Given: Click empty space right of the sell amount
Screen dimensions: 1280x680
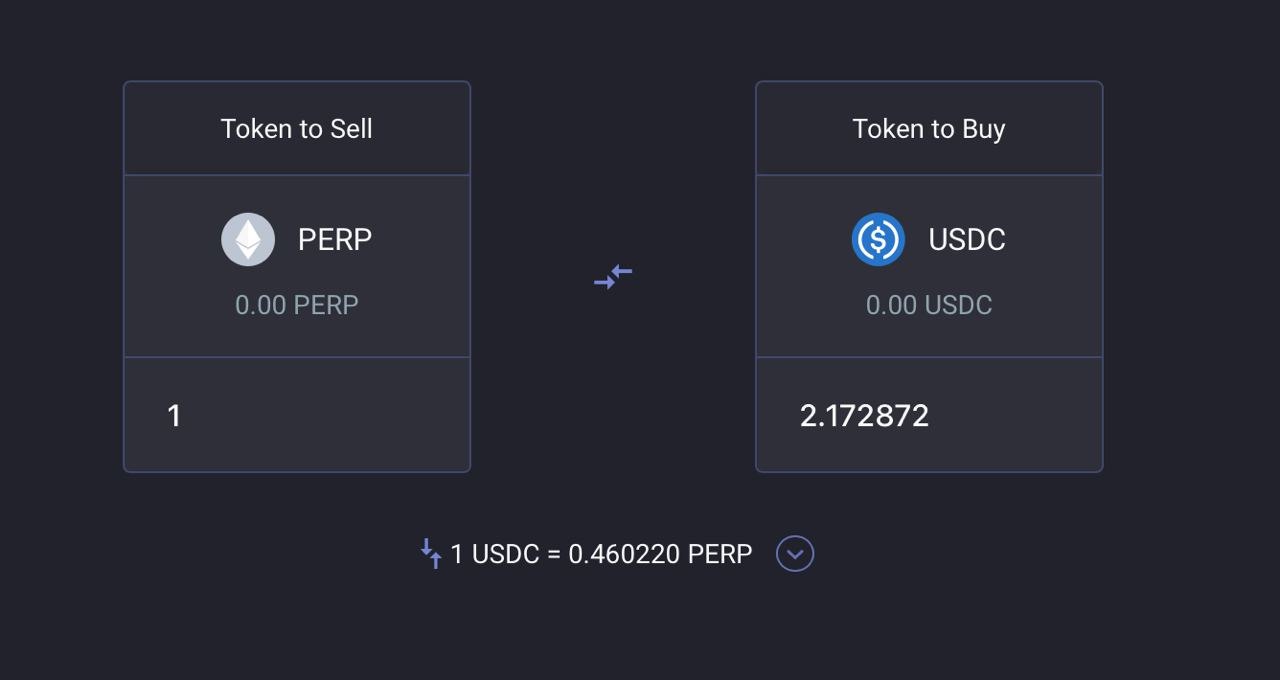Looking at the screenshot, I should pos(330,415).
